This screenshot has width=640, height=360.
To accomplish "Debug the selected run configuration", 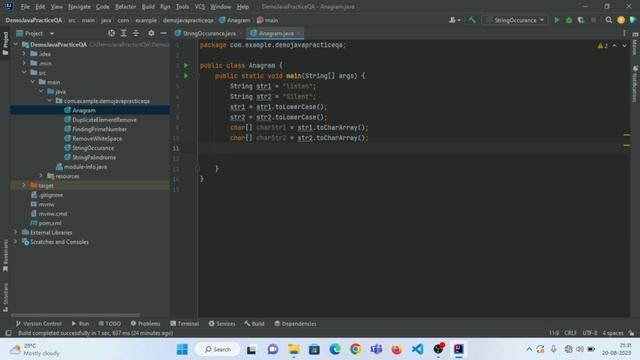I will [569, 20].
